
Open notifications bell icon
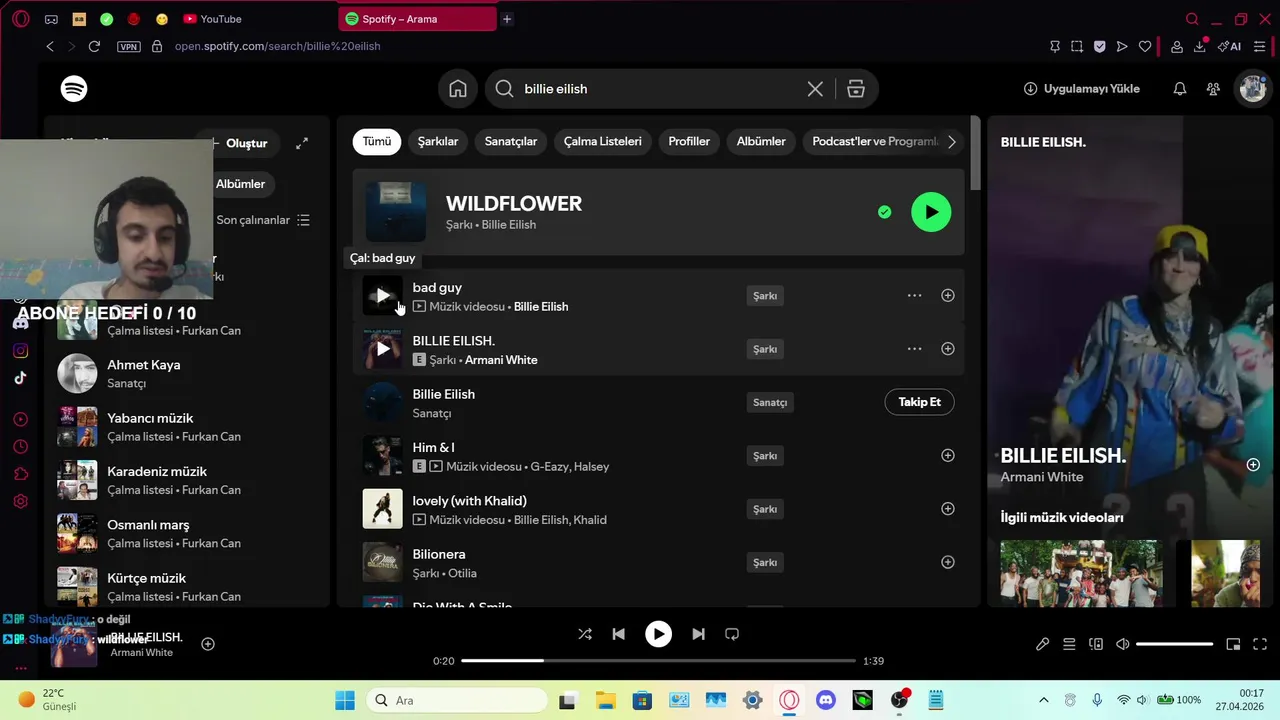pos(1180,89)
